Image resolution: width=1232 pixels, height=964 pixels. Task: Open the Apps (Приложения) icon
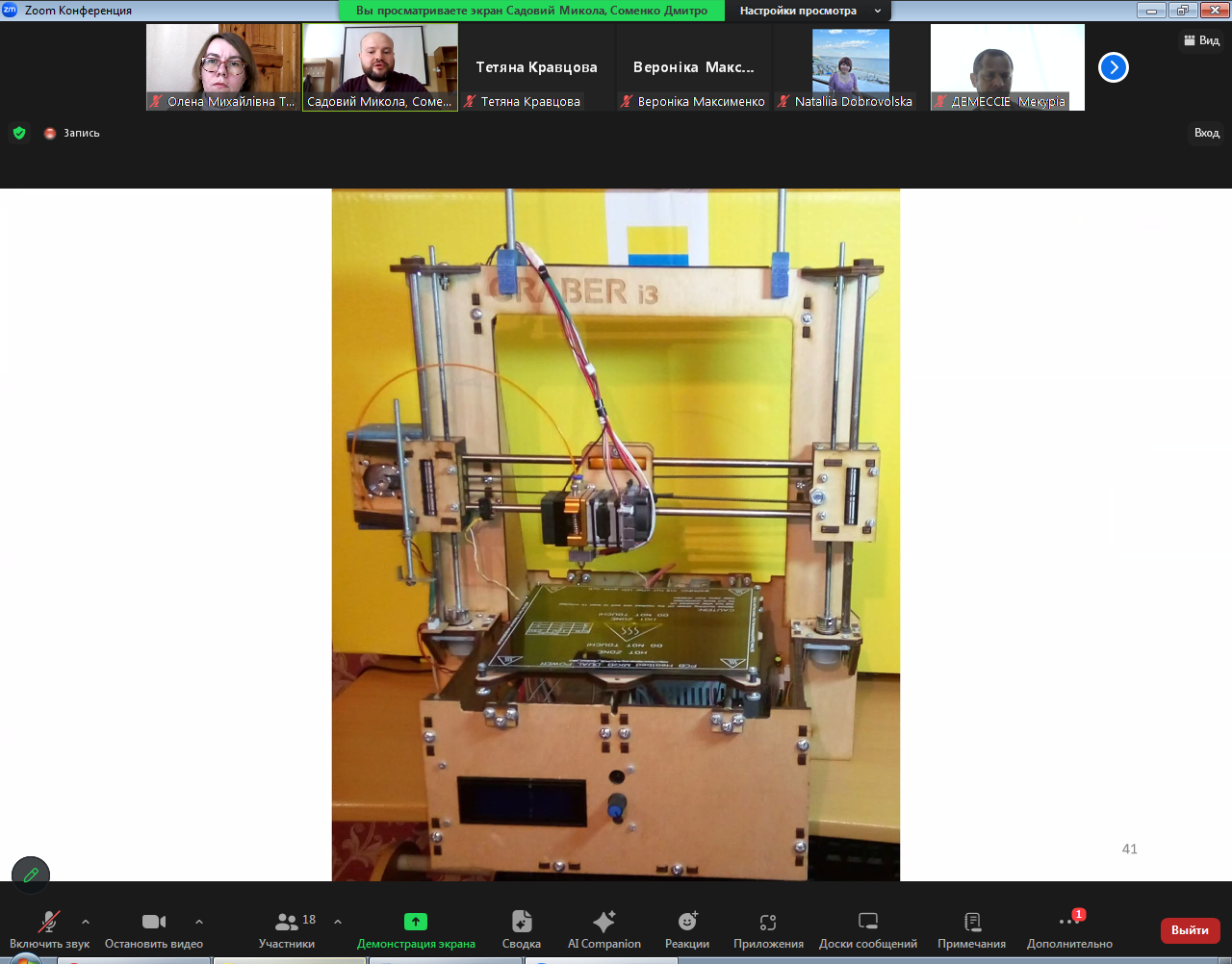click(768, 922)
